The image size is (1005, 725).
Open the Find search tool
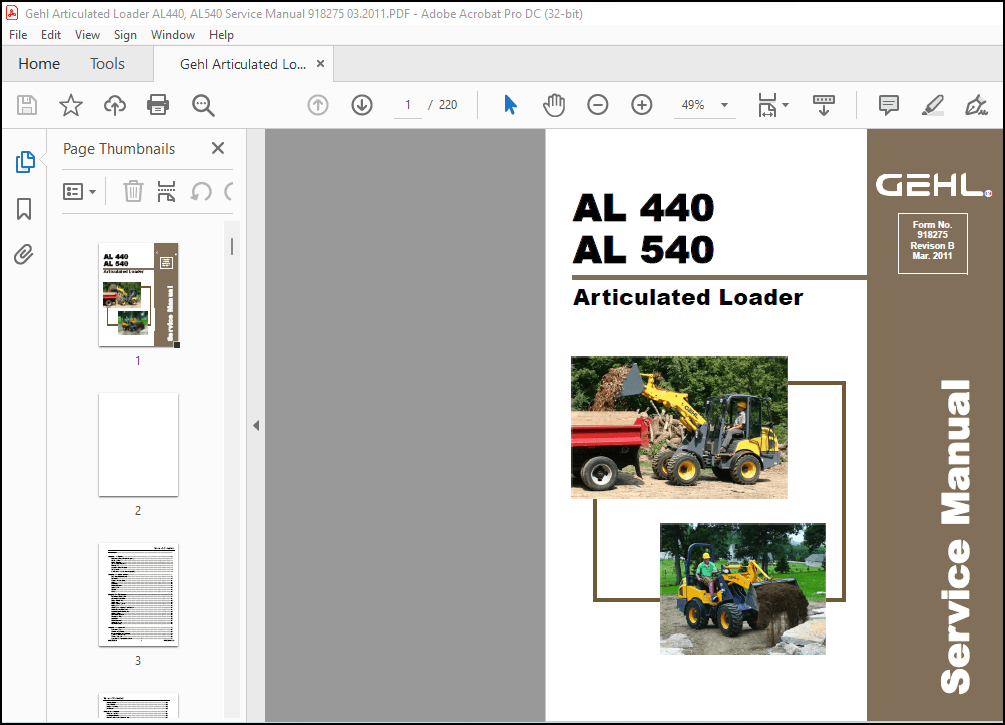[203, 104]
